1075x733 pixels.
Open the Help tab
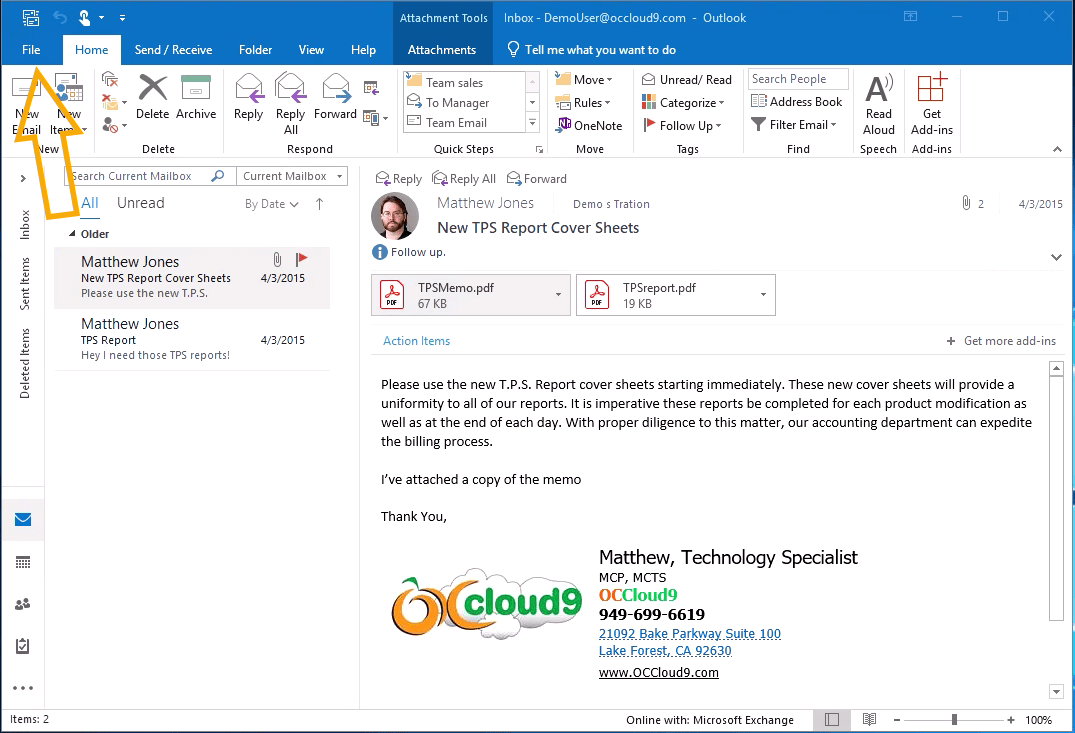pos(363,49)
